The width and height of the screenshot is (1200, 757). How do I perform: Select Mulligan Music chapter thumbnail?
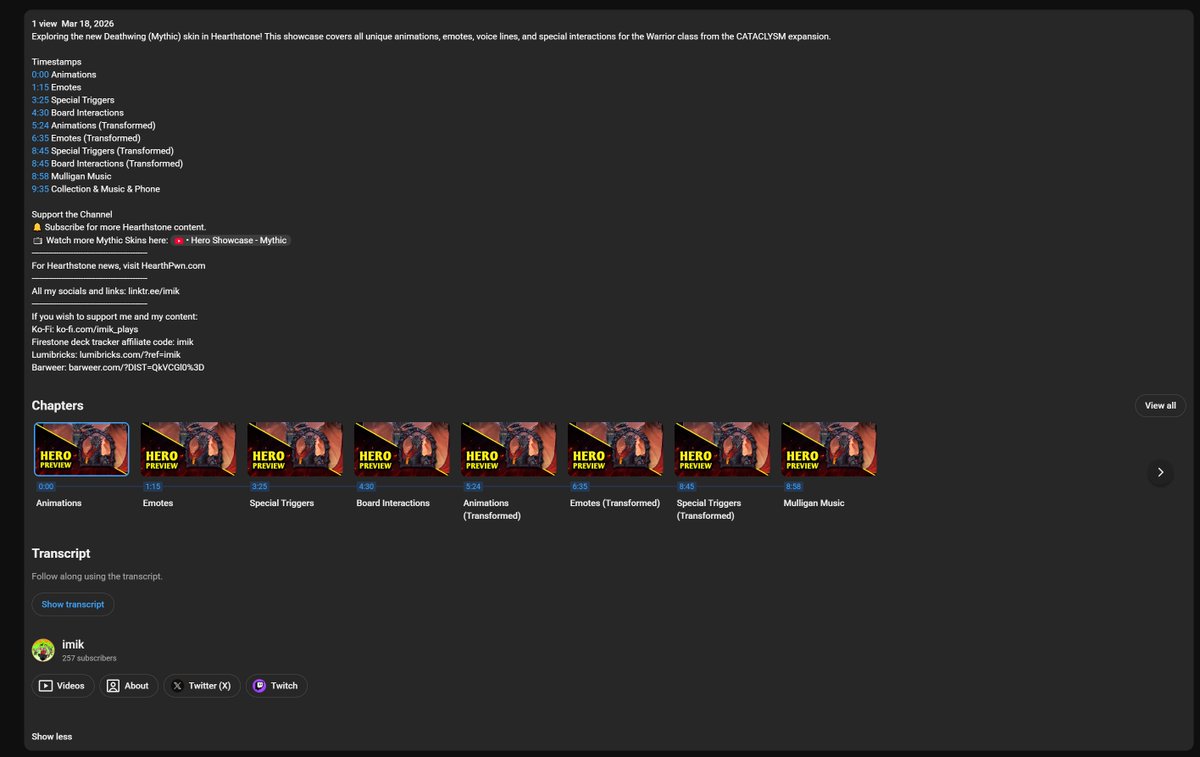[x=828, y=449]
